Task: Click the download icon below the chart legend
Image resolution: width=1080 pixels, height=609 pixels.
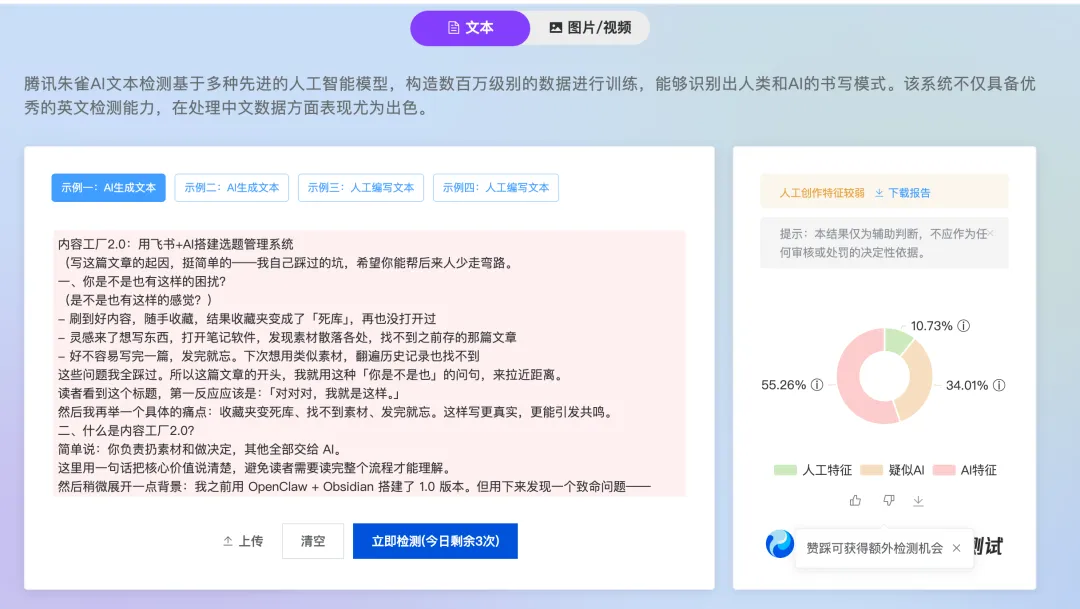Action: pos(918,501)
